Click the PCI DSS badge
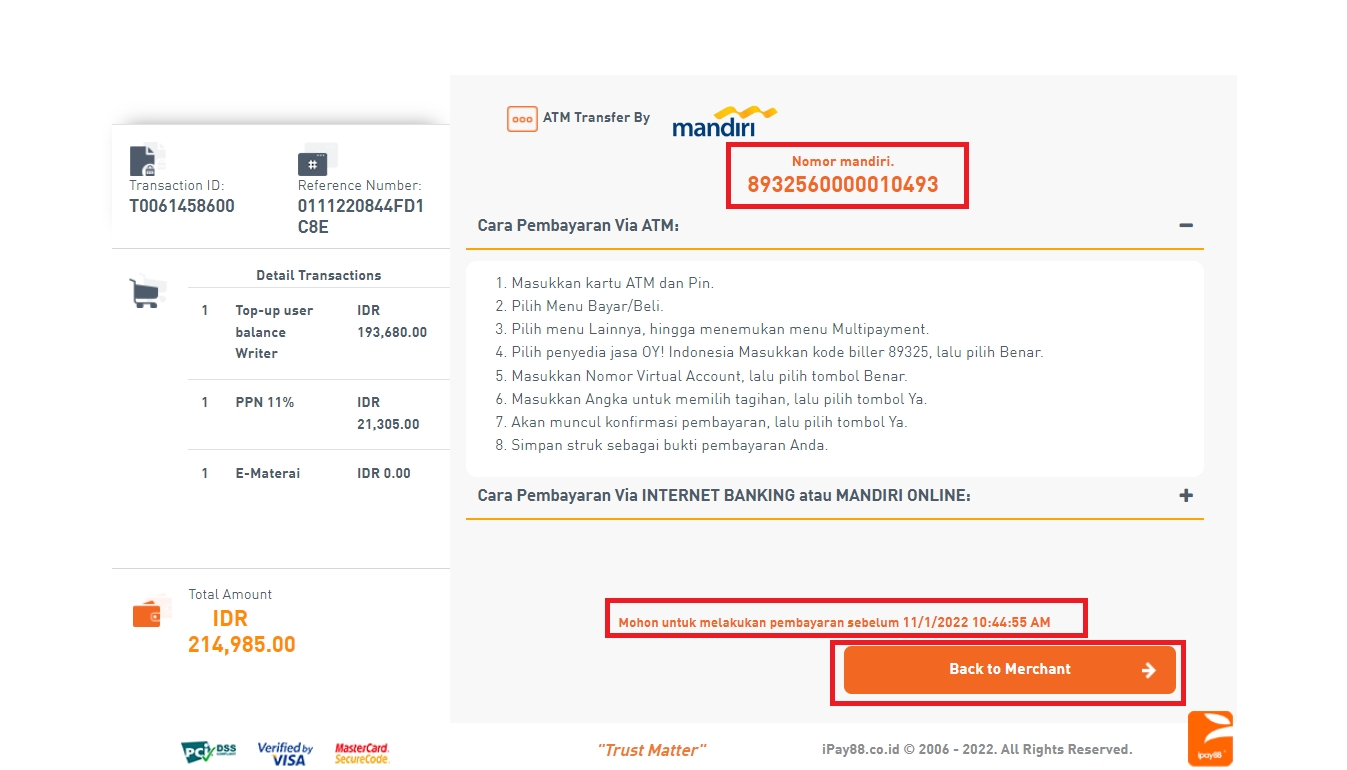 (210, 751)
